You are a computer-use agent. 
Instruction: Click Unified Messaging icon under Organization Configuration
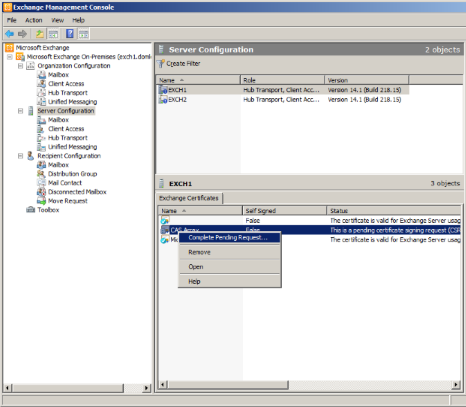pos(41,102)
